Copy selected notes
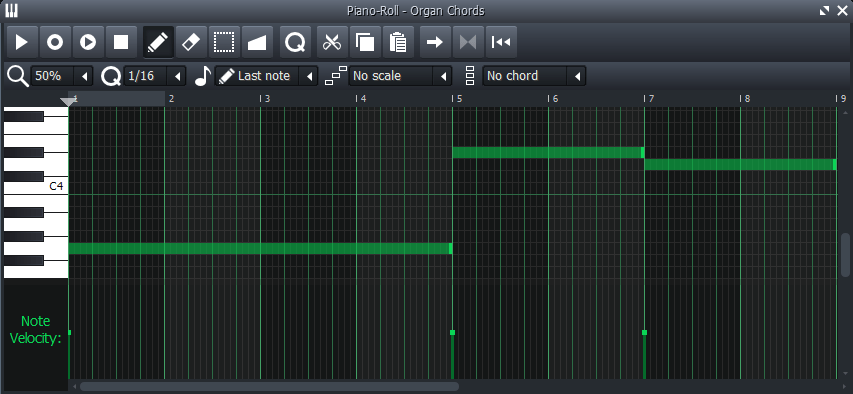This screenshot has width=853, height=394. tap(365, 42)
